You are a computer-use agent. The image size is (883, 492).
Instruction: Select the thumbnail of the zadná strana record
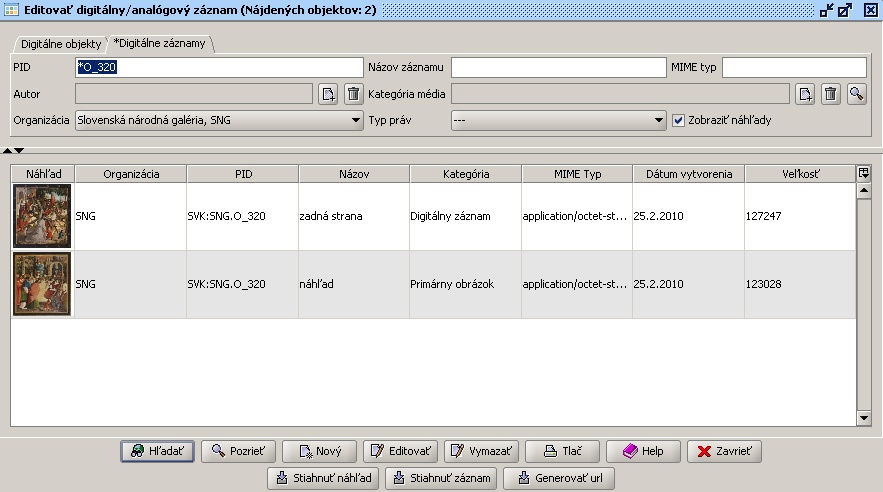click(x=42, y=215)
